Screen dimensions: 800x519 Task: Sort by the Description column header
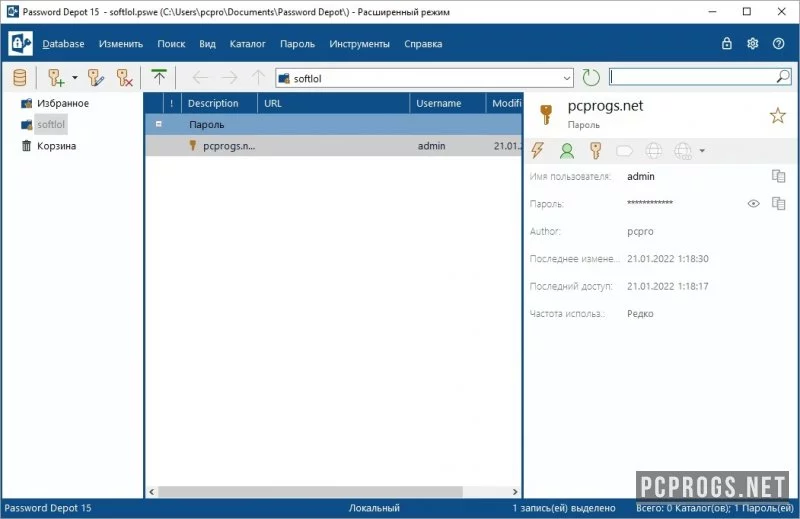coord(220,103)
